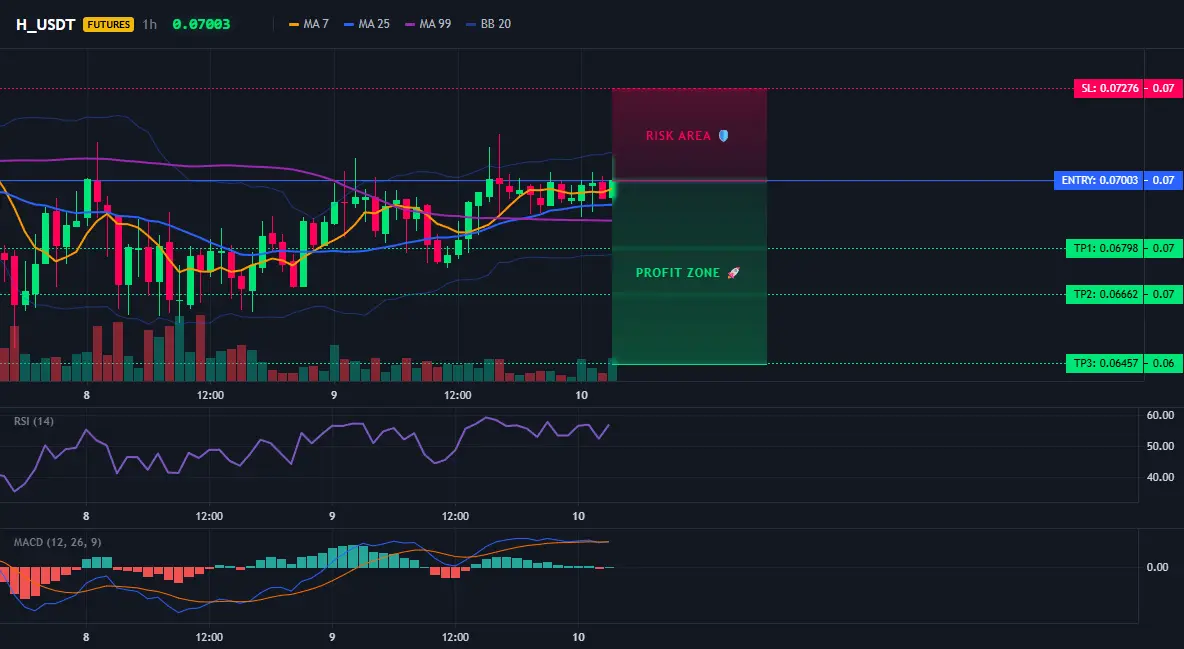The height and width of the screenshot is (649, 1184).
Task: Click the green 0.07 axis tag beside TP2
Action: coord(1164,295)
